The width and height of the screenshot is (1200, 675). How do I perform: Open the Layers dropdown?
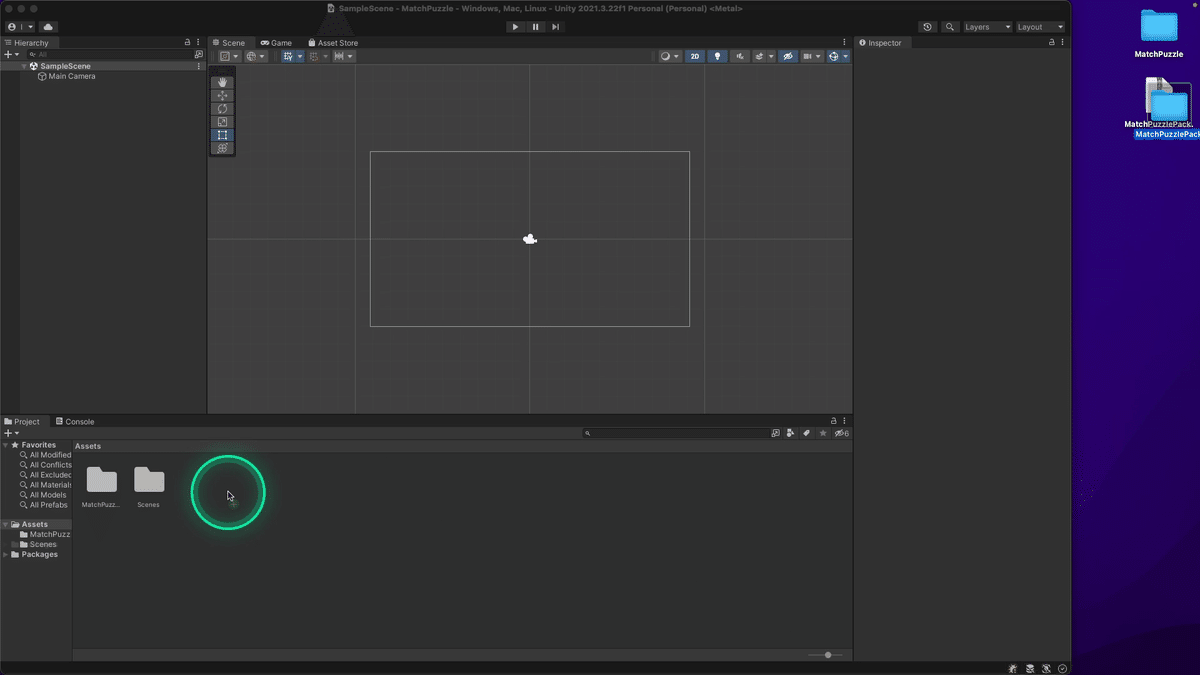[987, 27]
